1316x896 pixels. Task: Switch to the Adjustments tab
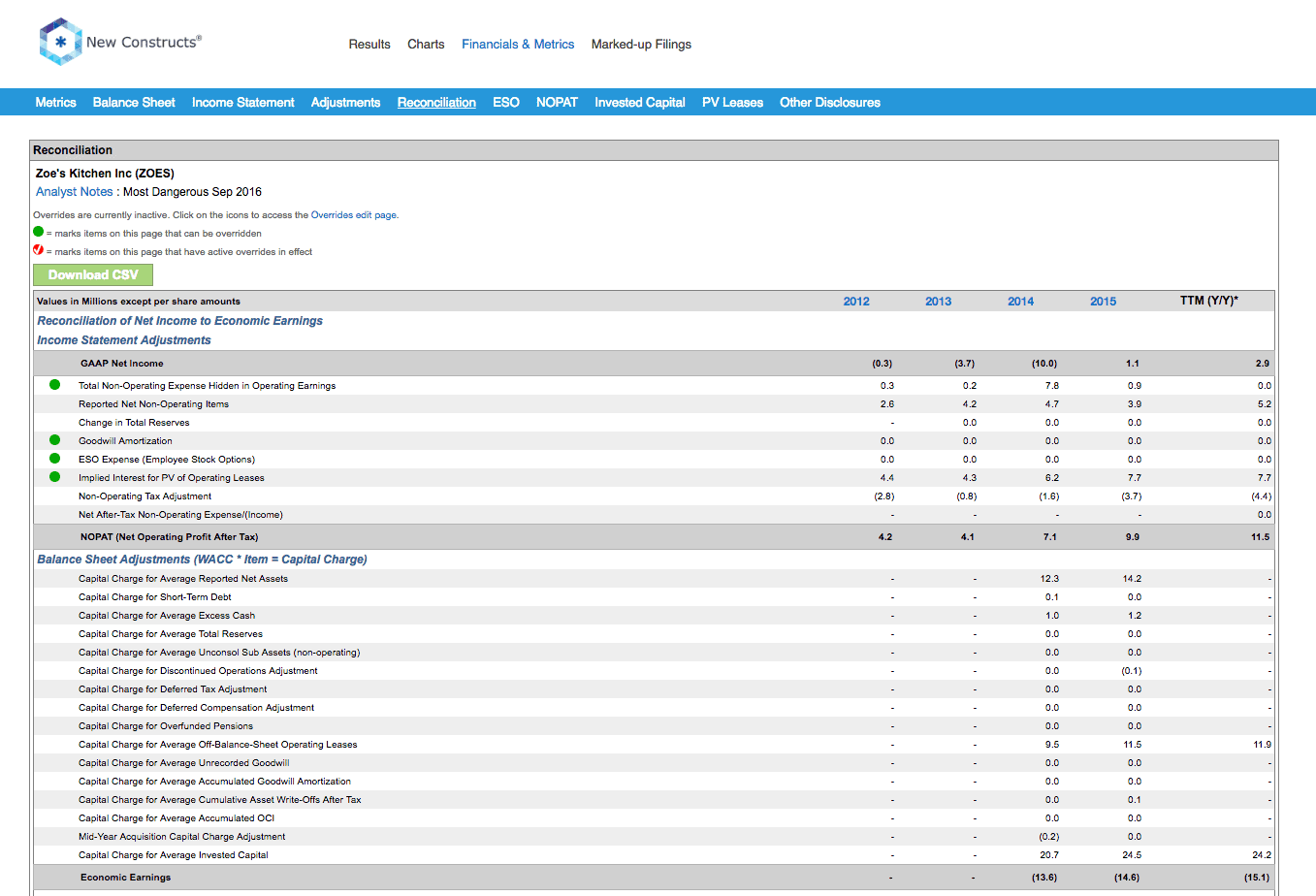coord(345,102)
